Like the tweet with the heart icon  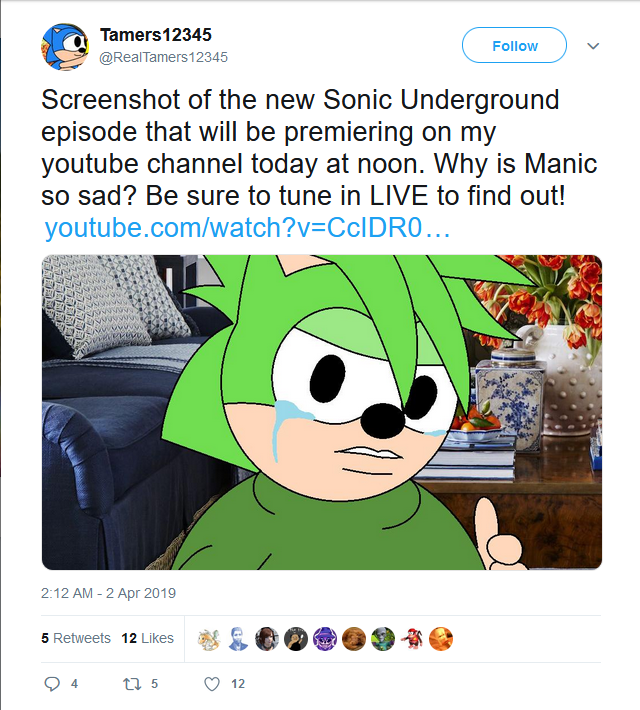[211, 684]
